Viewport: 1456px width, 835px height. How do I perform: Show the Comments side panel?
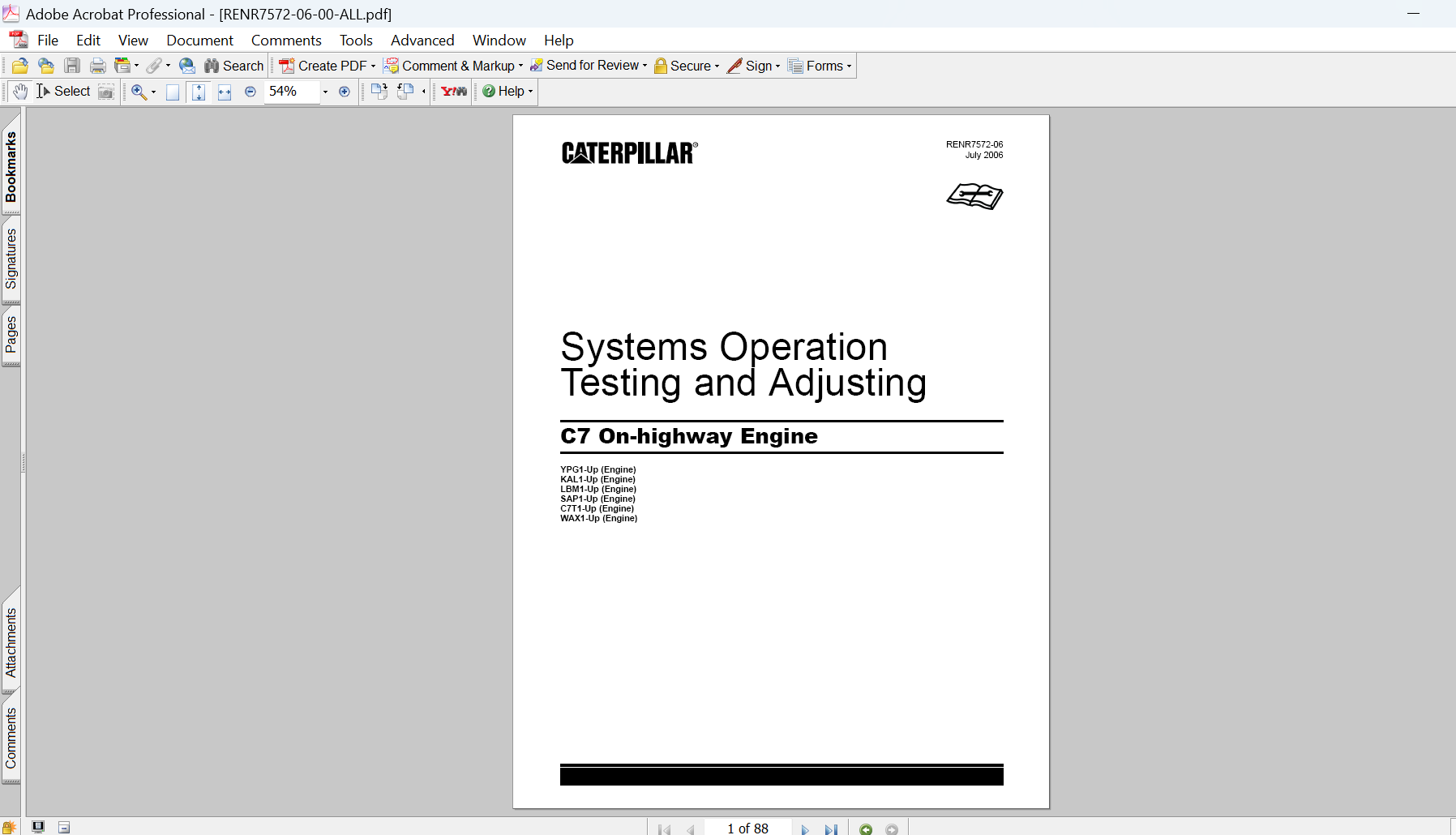[11, 738]
